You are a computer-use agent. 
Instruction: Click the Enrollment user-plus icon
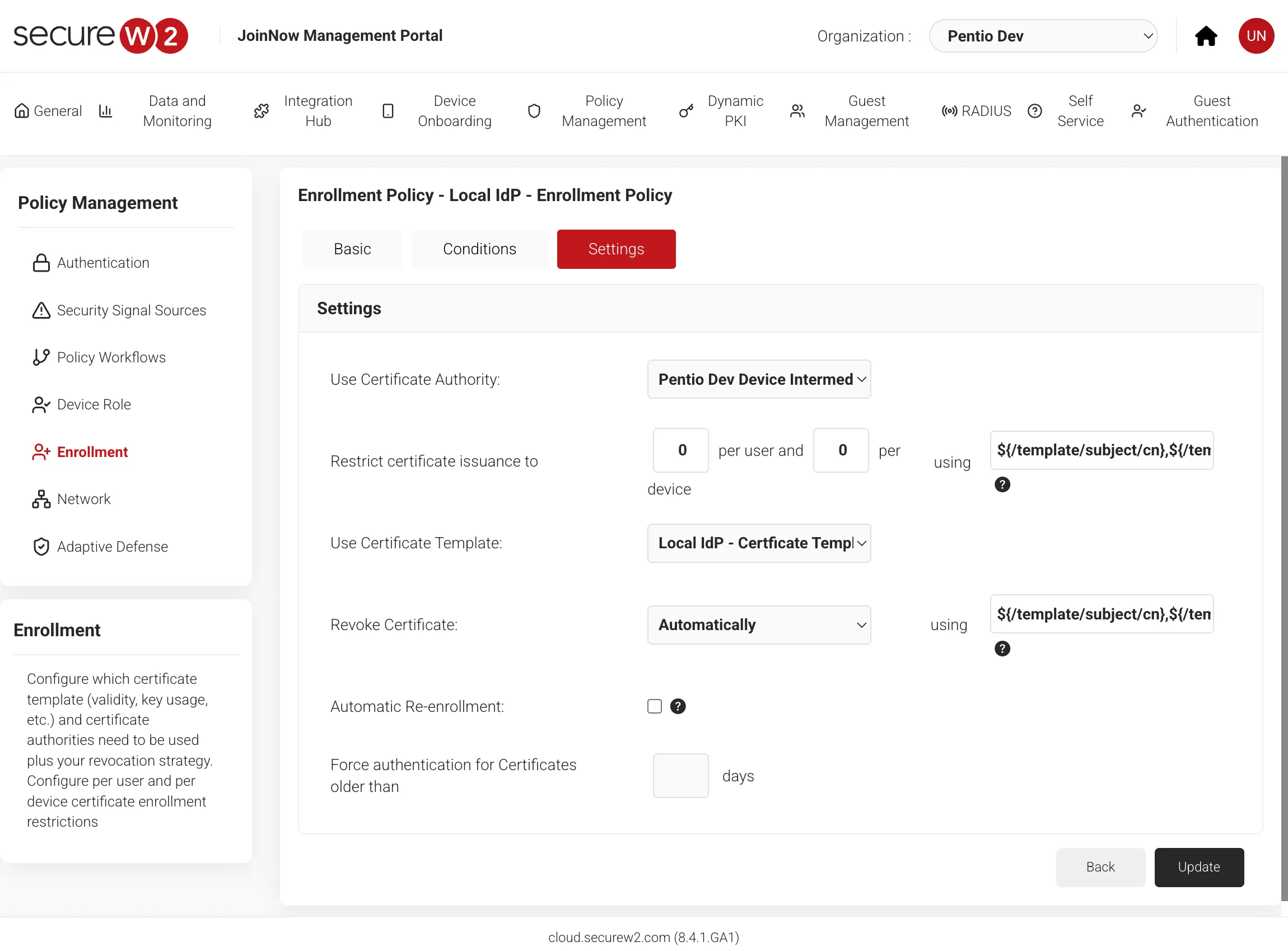pos(41,452)
